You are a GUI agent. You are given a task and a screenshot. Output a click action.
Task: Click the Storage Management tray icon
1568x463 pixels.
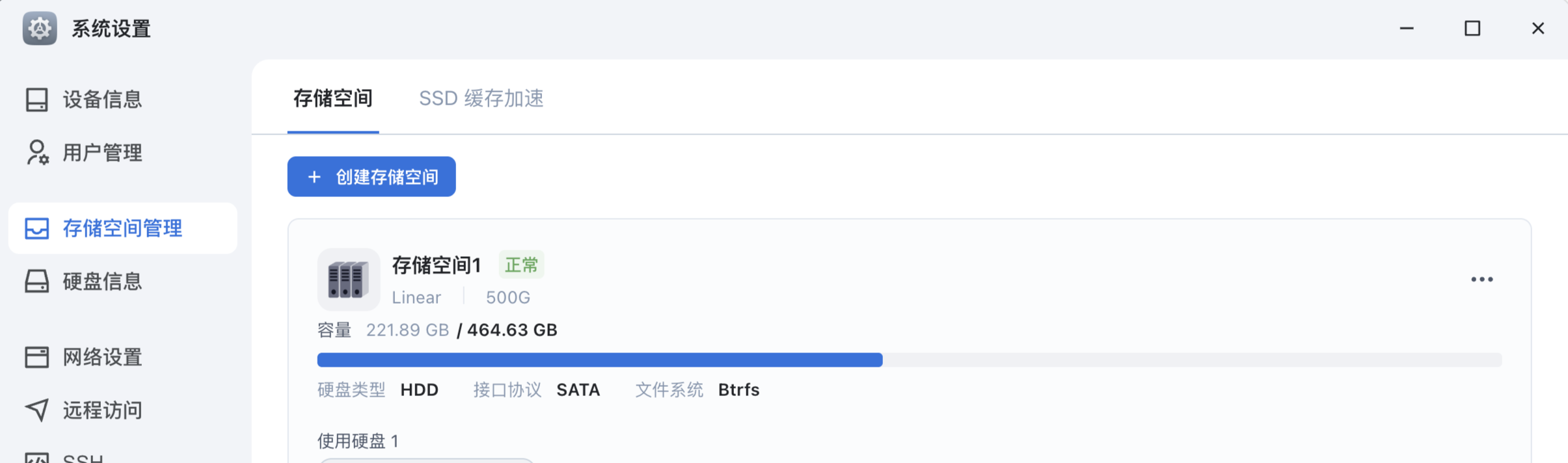[x=36, y=228]
